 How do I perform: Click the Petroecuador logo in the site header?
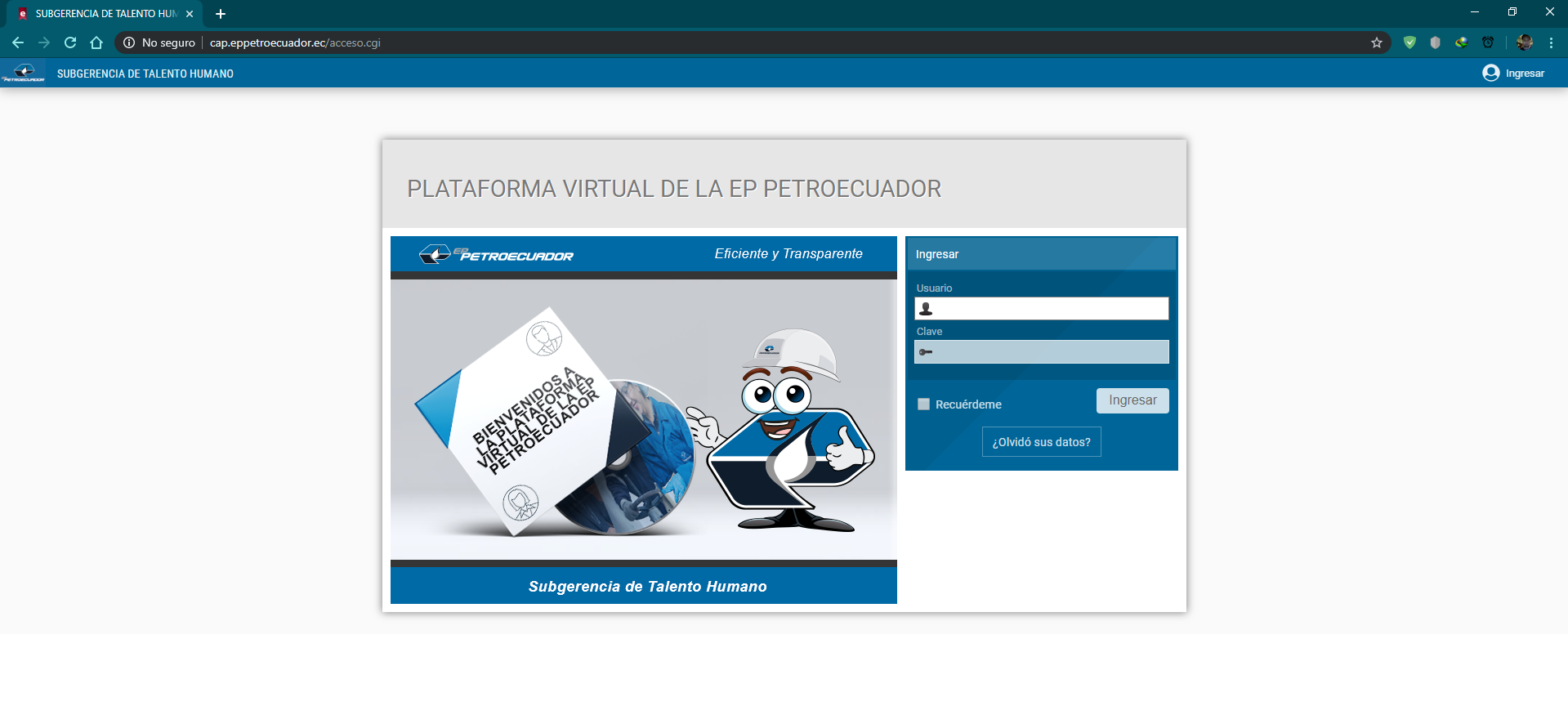[24, 74]
